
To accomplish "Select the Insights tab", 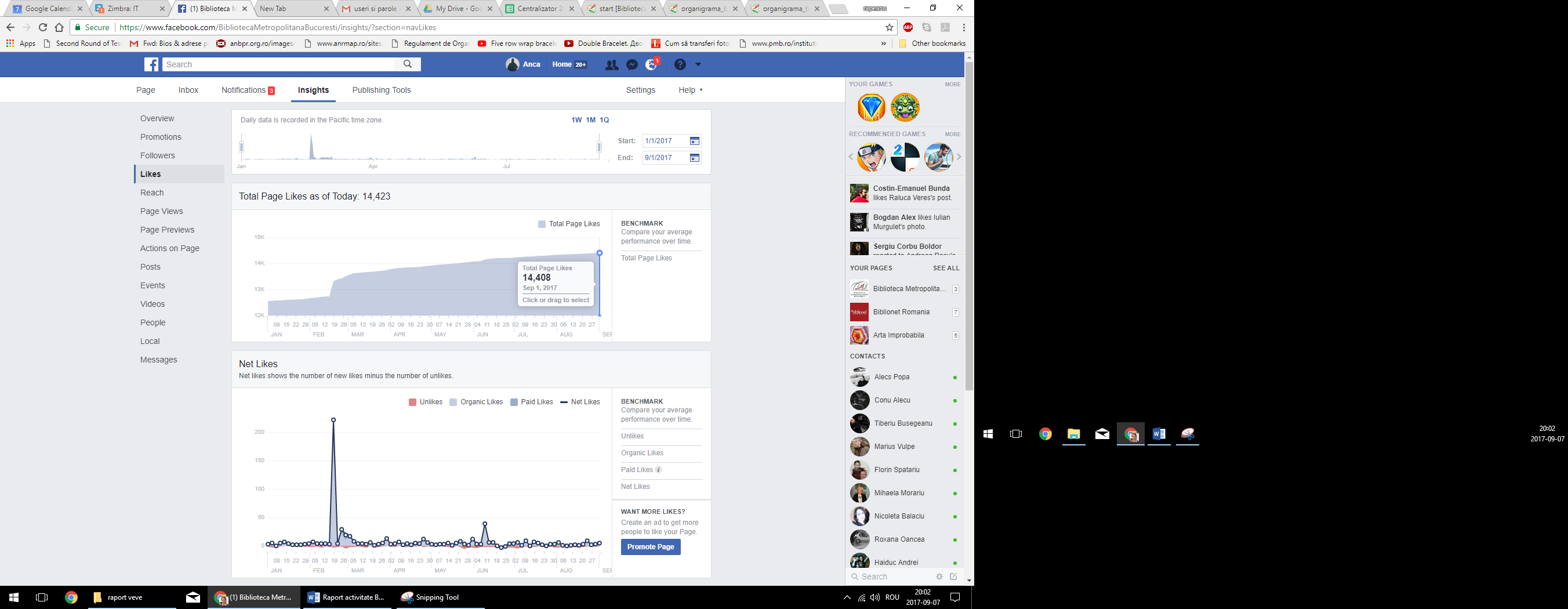I will (x=314, y=90).
